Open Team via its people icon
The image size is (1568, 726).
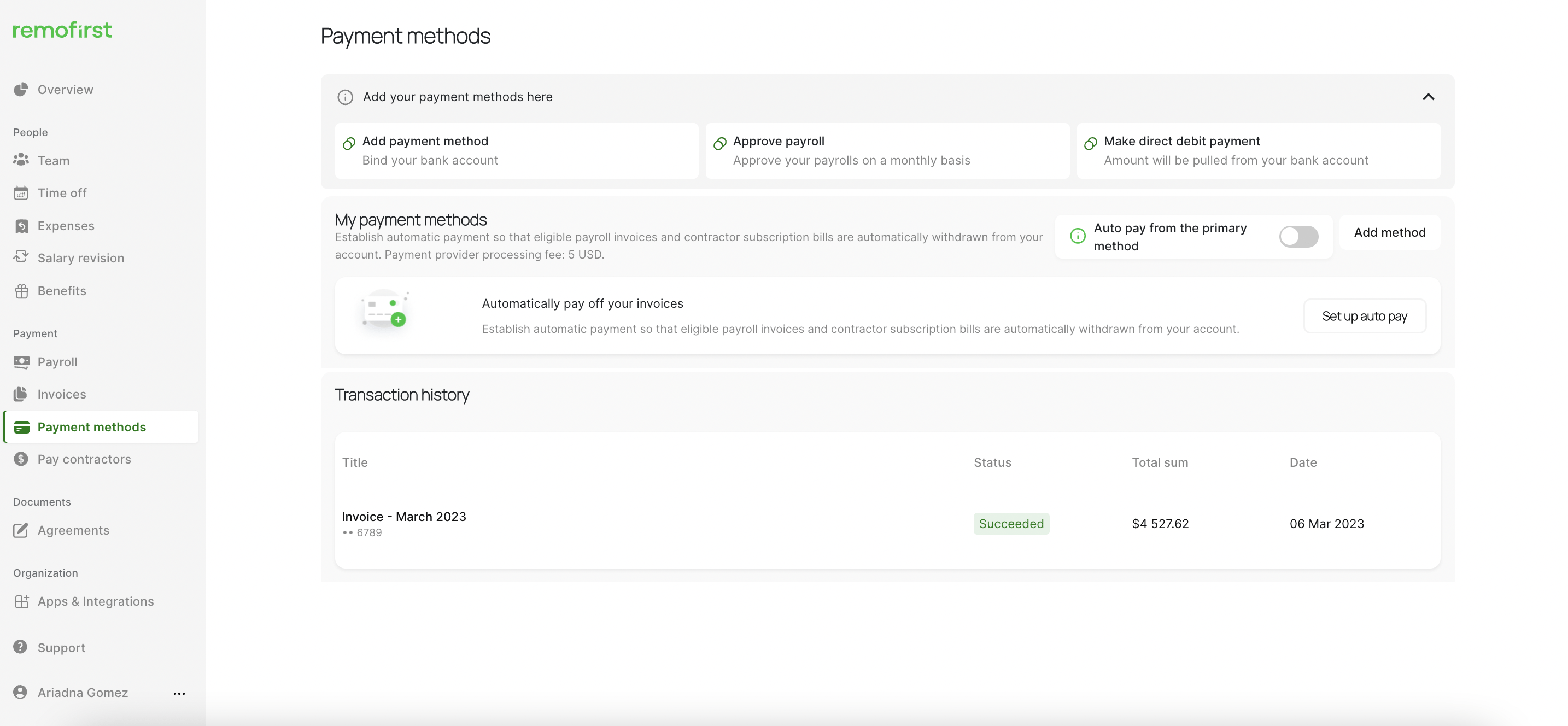(21, 160)
